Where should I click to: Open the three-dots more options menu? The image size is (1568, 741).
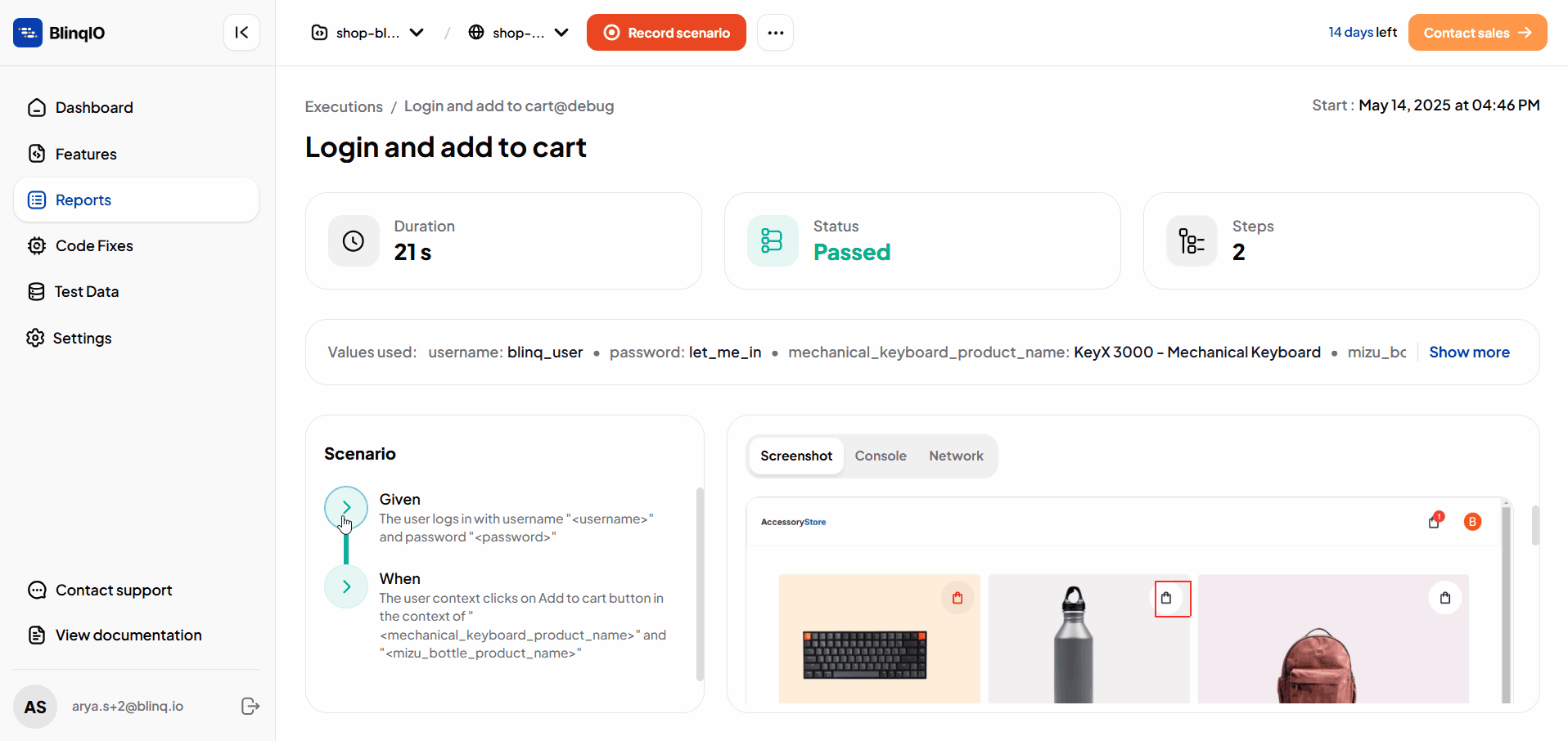[775, 33]
